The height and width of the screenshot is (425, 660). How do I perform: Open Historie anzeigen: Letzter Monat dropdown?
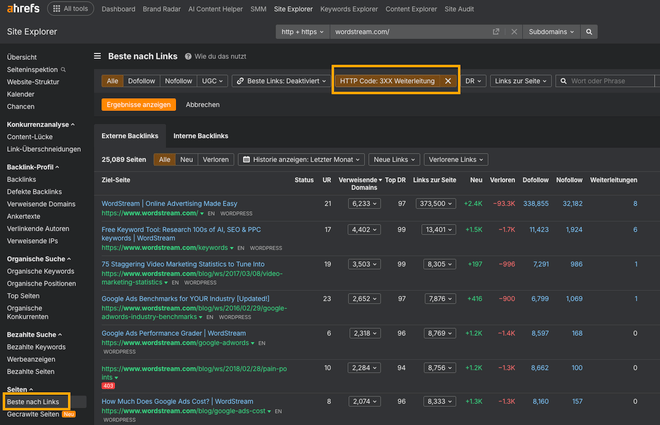301,159
